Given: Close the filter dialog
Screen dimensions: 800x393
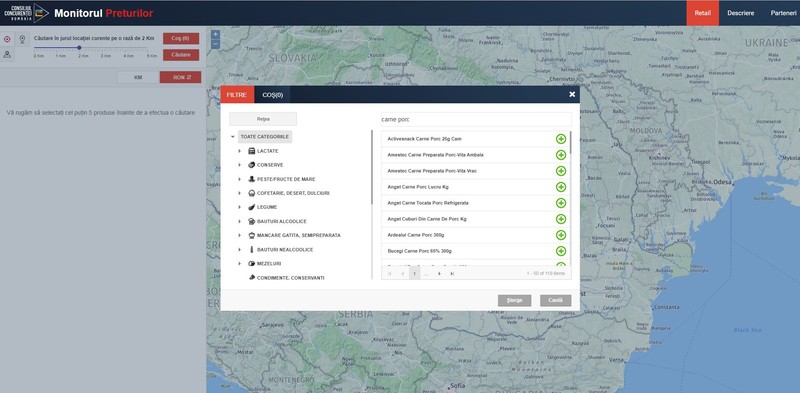Looking at the screenshot, I should pos(572,94).
